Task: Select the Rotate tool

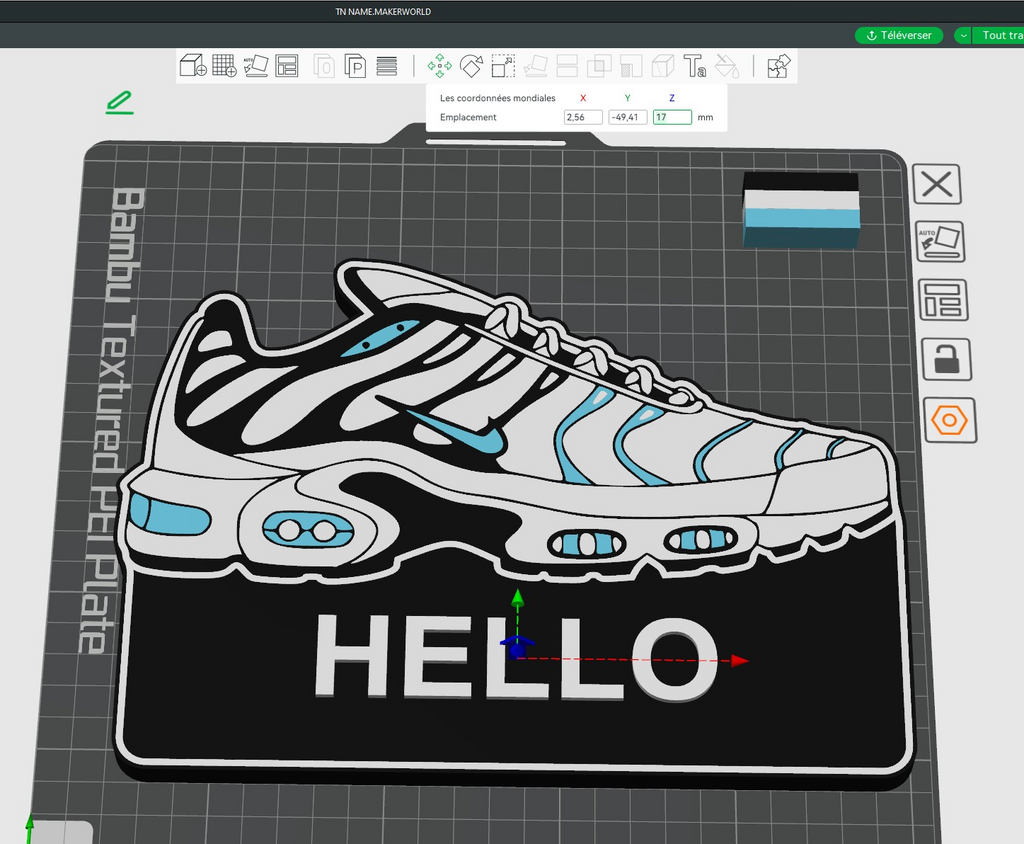Action: pos(471,66)
